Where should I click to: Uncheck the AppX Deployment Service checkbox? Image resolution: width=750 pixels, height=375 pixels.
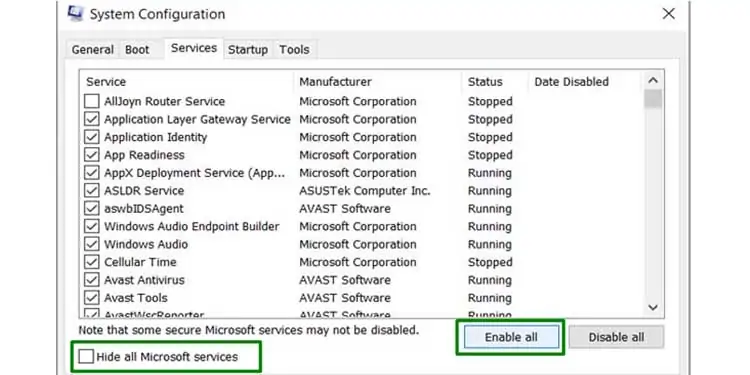click(x=91, y=173)
